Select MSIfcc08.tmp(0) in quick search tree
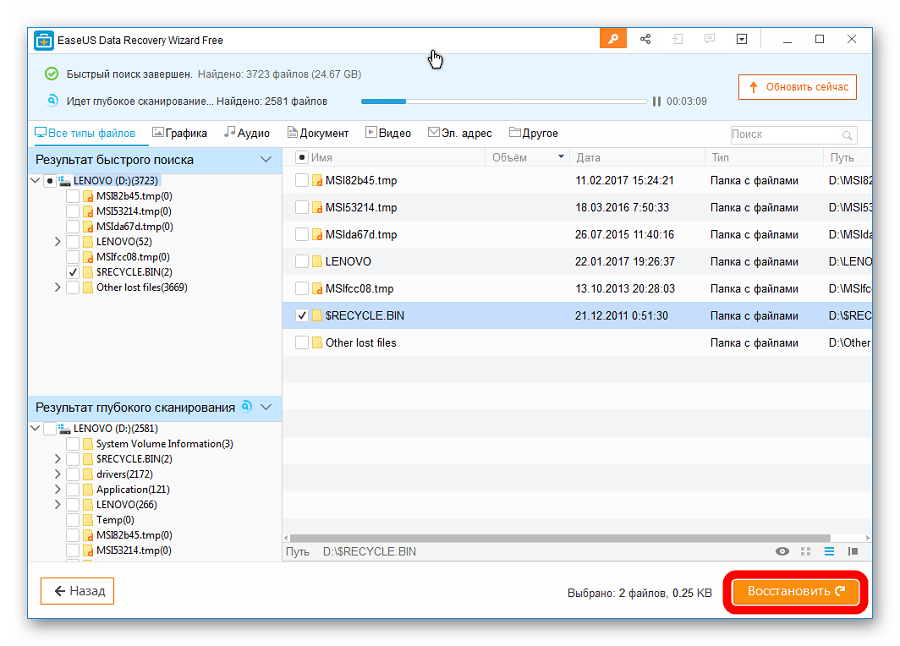 point(133,257)
